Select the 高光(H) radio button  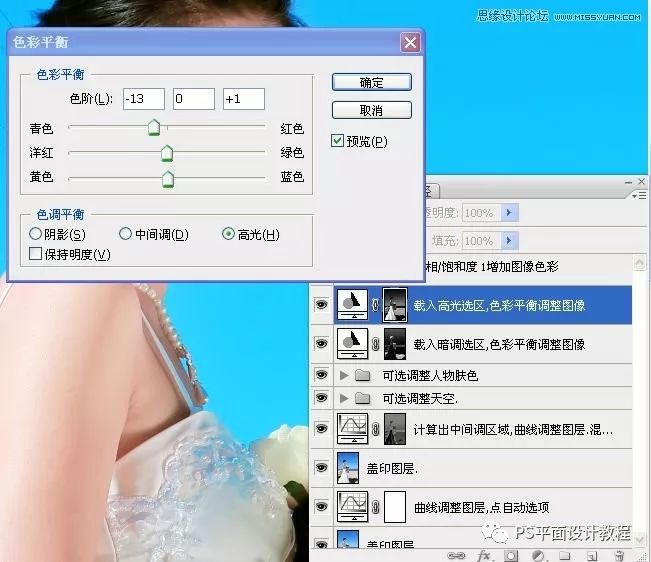(x=228, y=234)
